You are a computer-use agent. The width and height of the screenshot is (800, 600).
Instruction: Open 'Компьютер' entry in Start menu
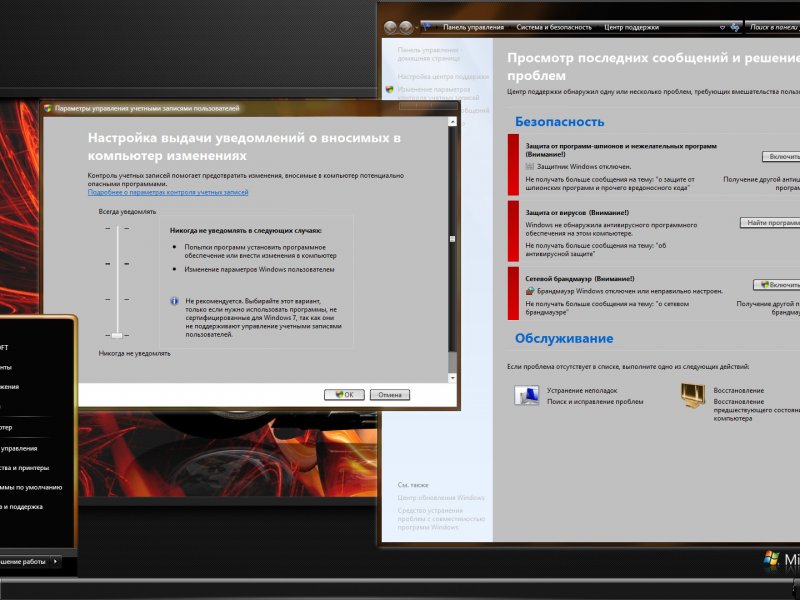coord(6,428)
